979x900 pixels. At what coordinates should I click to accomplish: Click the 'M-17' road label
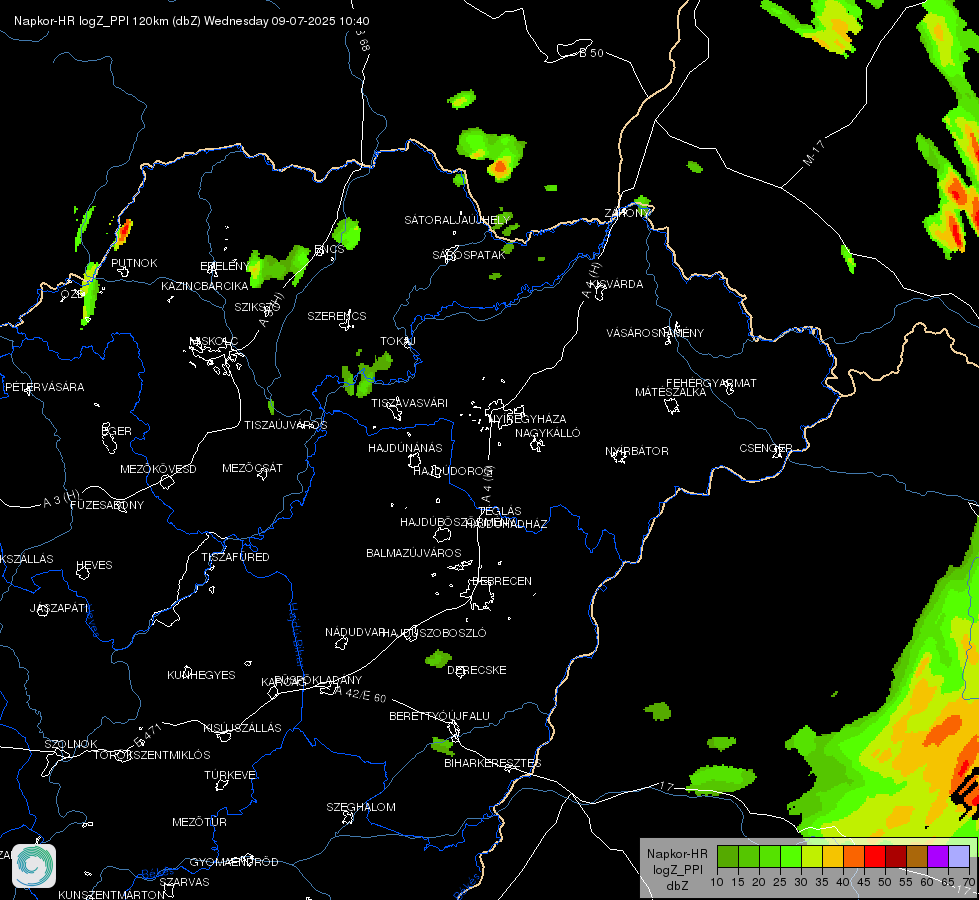pyautogui.click(x=814, y=153)
